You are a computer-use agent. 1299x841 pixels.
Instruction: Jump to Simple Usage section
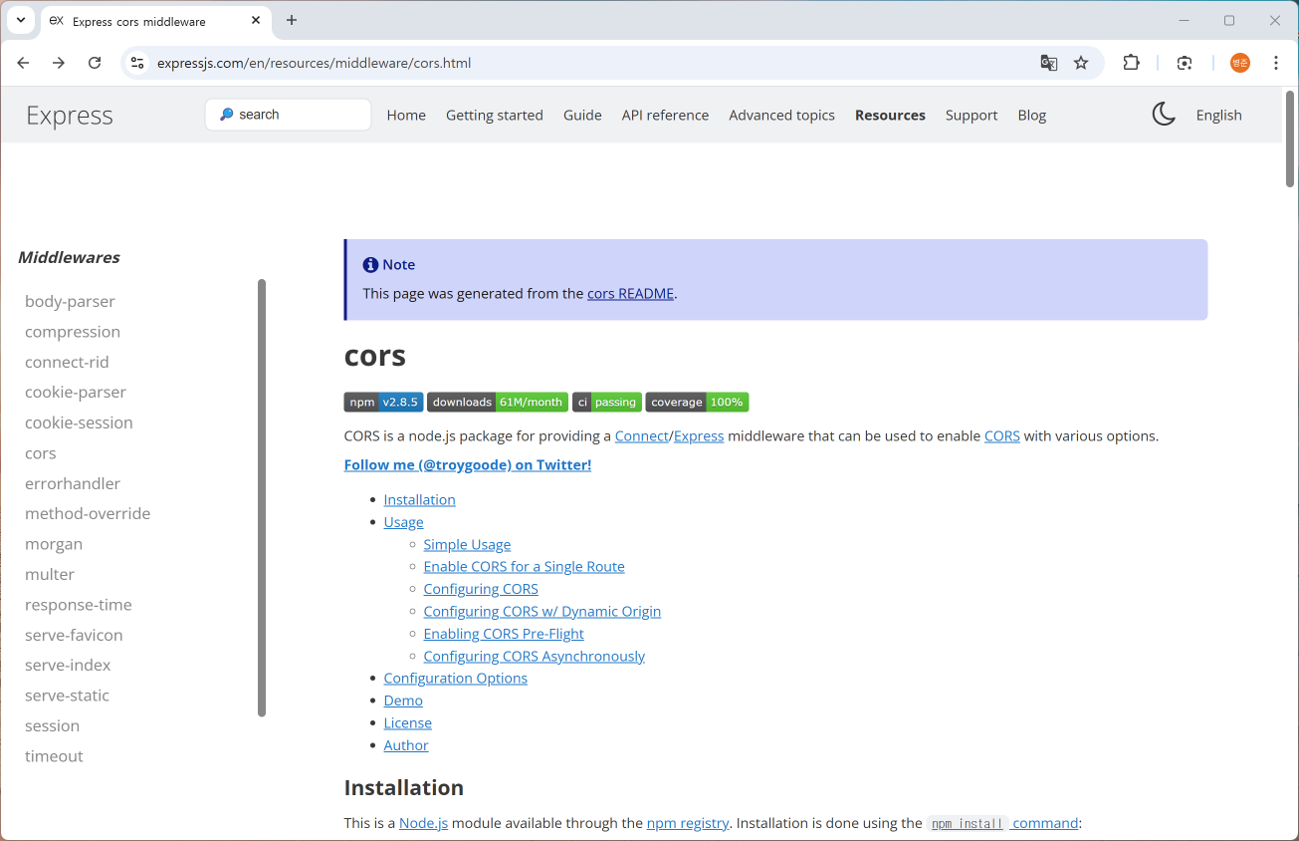click(467, 544)
